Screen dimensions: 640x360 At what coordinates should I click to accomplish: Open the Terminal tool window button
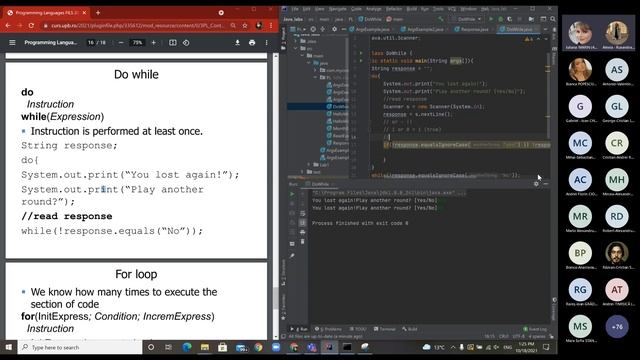385,329
